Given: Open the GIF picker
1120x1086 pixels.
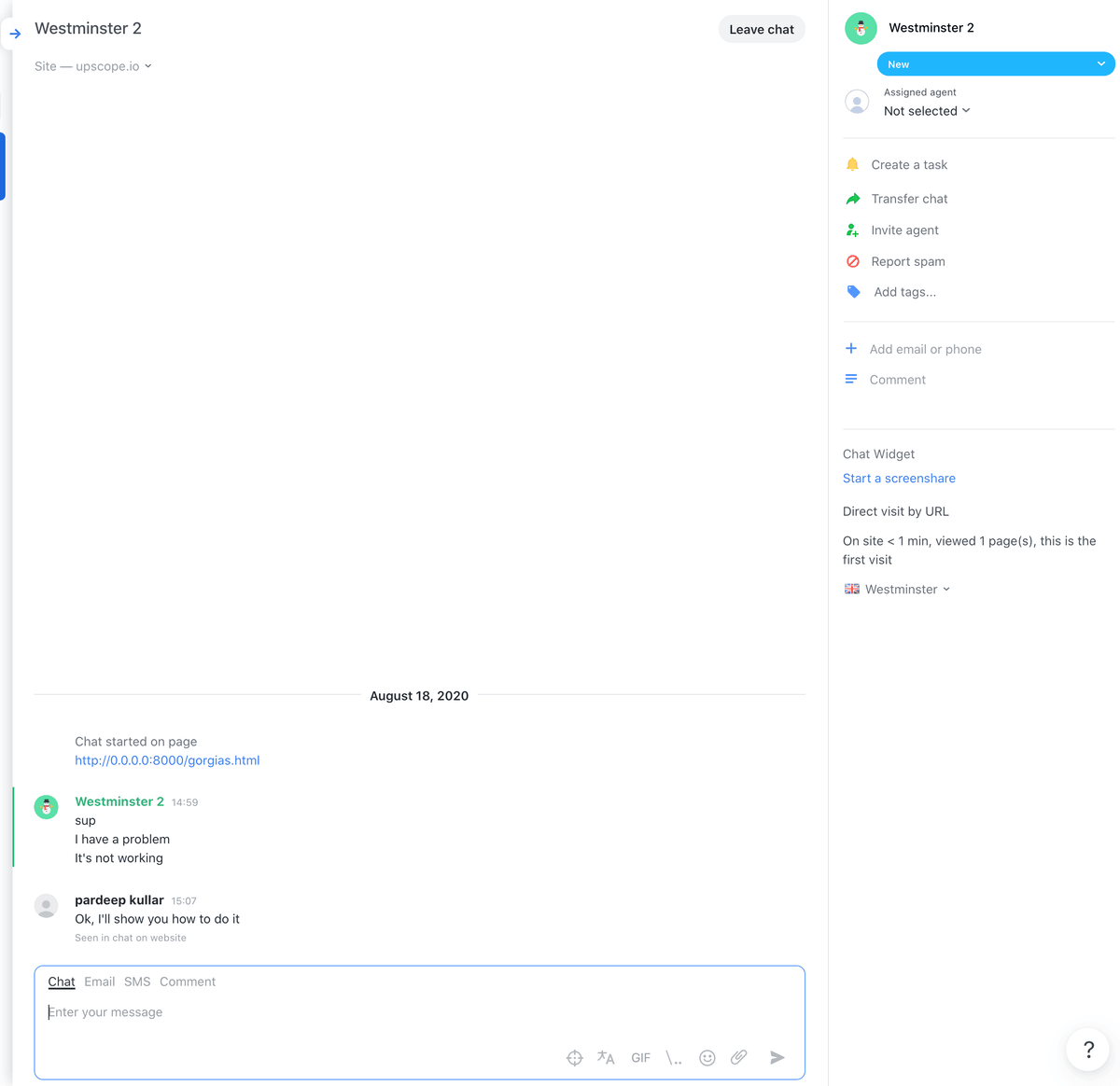Looking at the screenshot, I should [x=640, y=1058].
